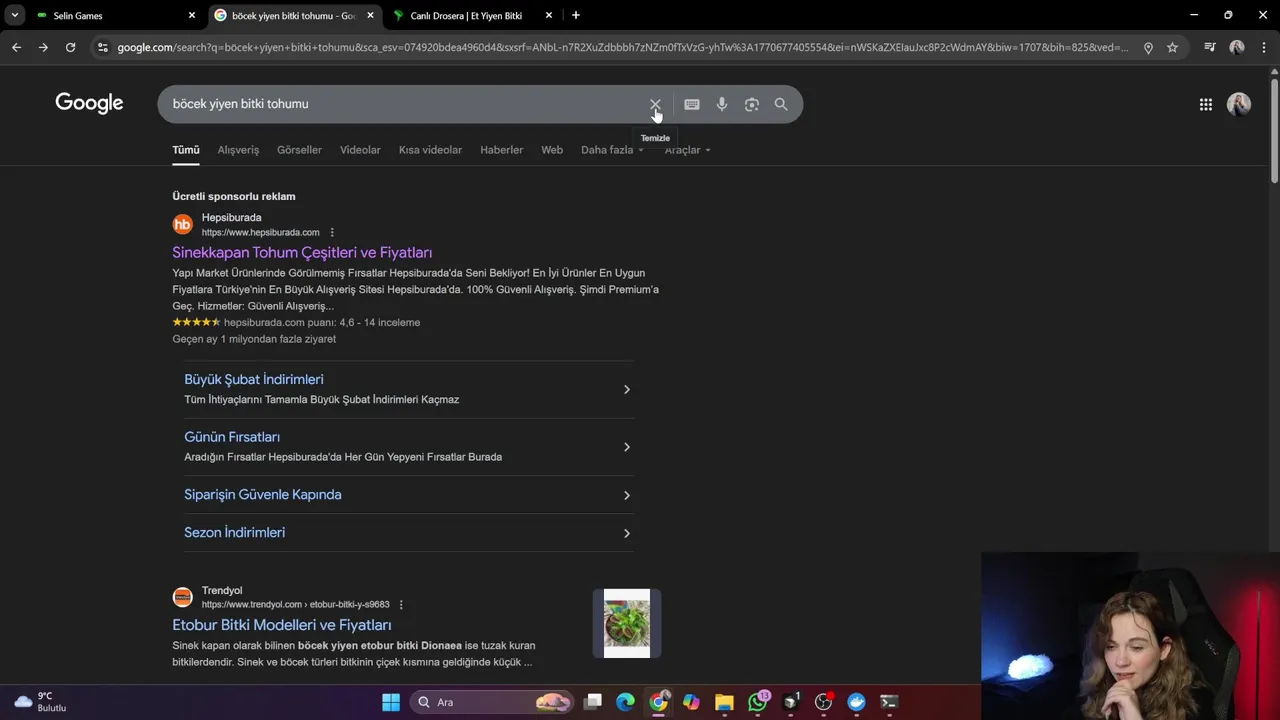Viewport: 1280px width, 720px height.
Task: Select the Kısa videolar results tab
Action: 430,150
